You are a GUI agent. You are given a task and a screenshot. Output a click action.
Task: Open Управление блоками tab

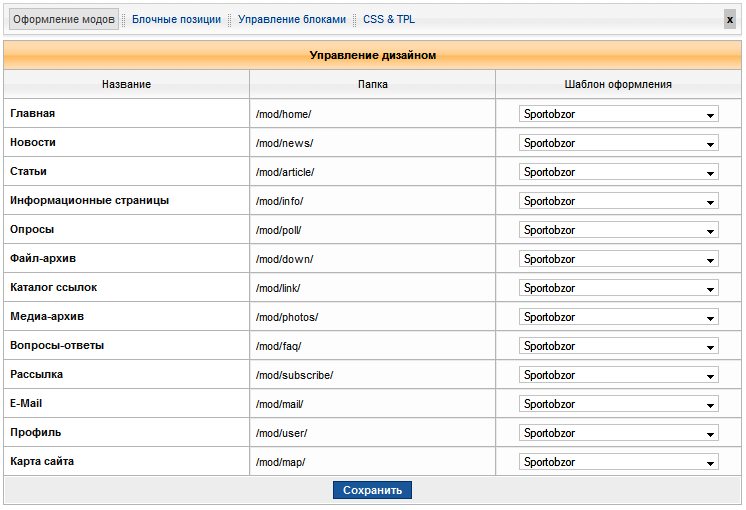point(292,19)
